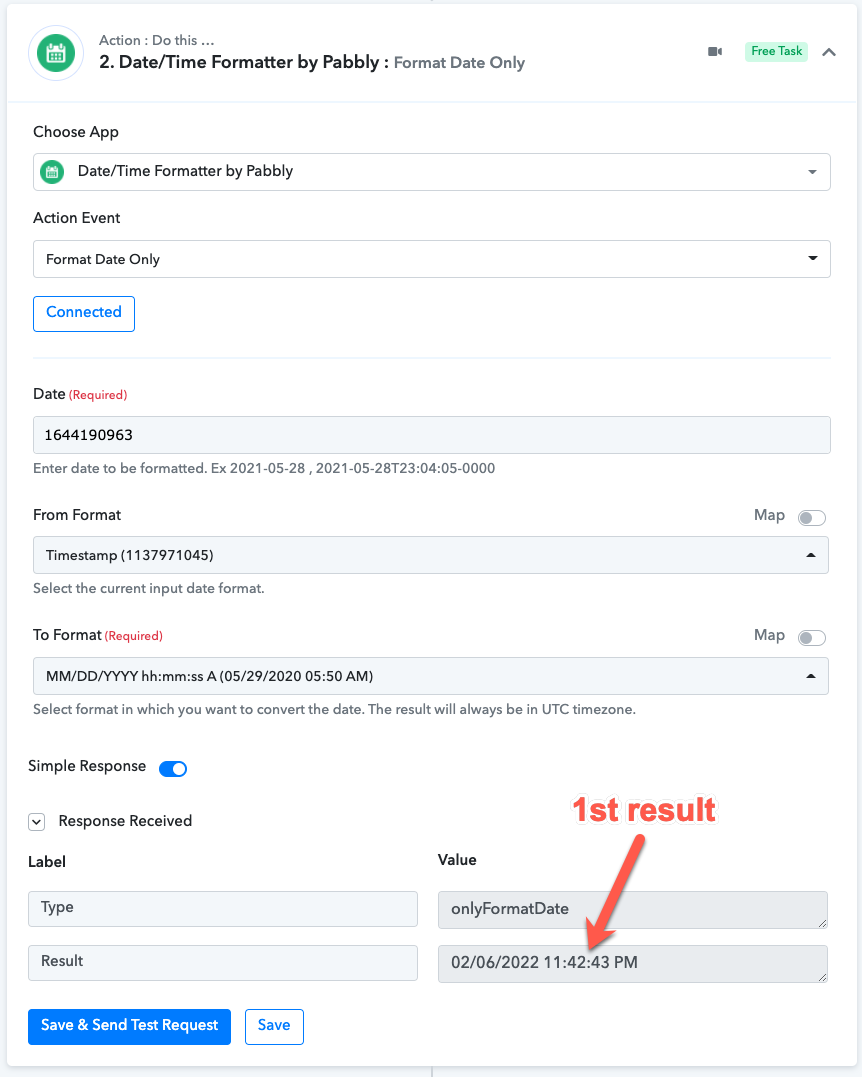The height and width of the screenshot is (1077, 862).
Task: Open the Choose App dropdown
Action: click(x=431, y=172)
